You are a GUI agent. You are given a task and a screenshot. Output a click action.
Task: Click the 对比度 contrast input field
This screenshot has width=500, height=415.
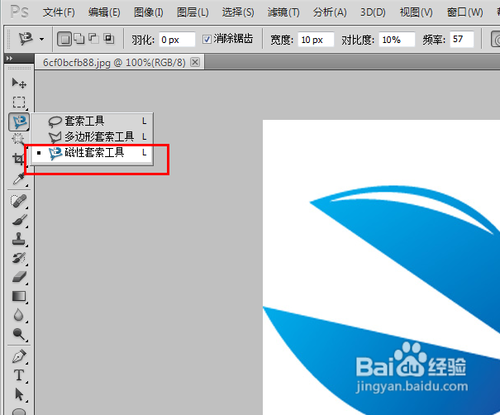tap(397, 40)
